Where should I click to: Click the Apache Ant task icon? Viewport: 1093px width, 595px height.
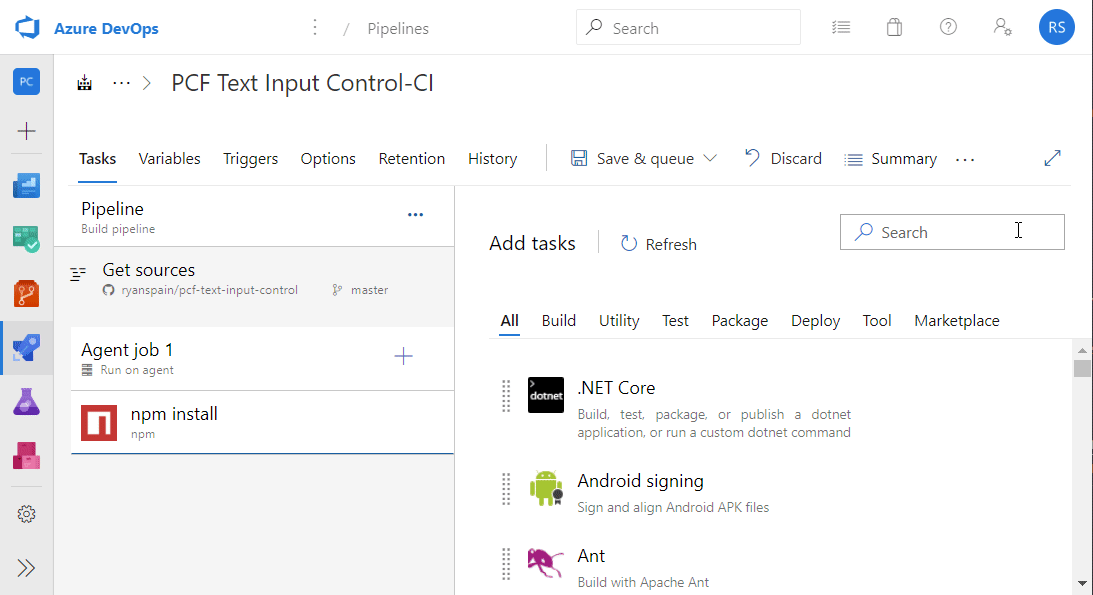pyautogui.click(x=545, y=563)
